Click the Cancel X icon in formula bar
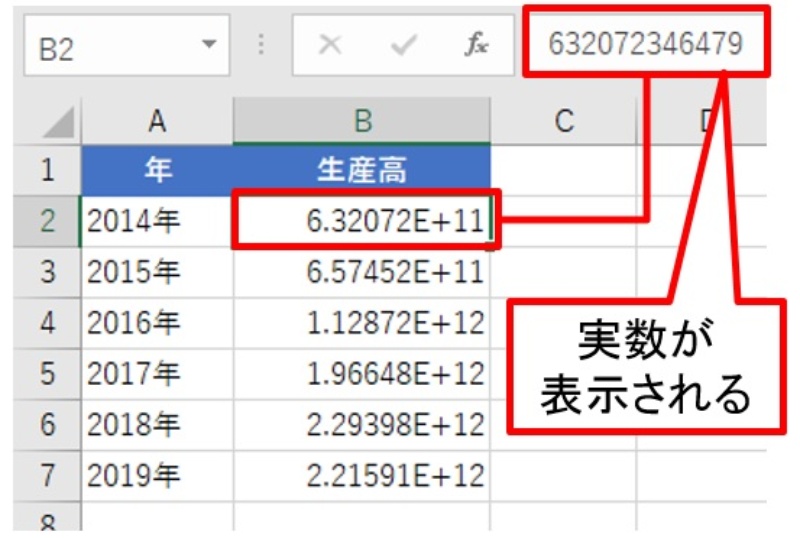This screenshot has width=800, height=538. coord(330,46)
